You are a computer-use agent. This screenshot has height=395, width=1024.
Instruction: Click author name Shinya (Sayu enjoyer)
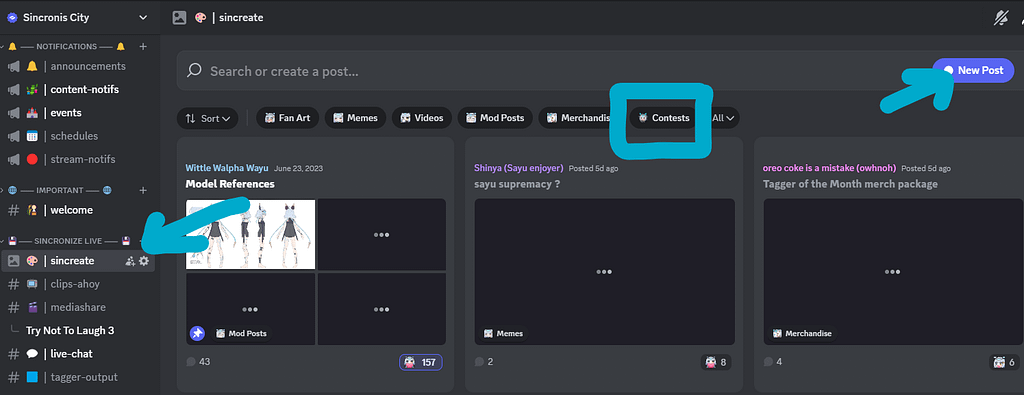(519, 168)
